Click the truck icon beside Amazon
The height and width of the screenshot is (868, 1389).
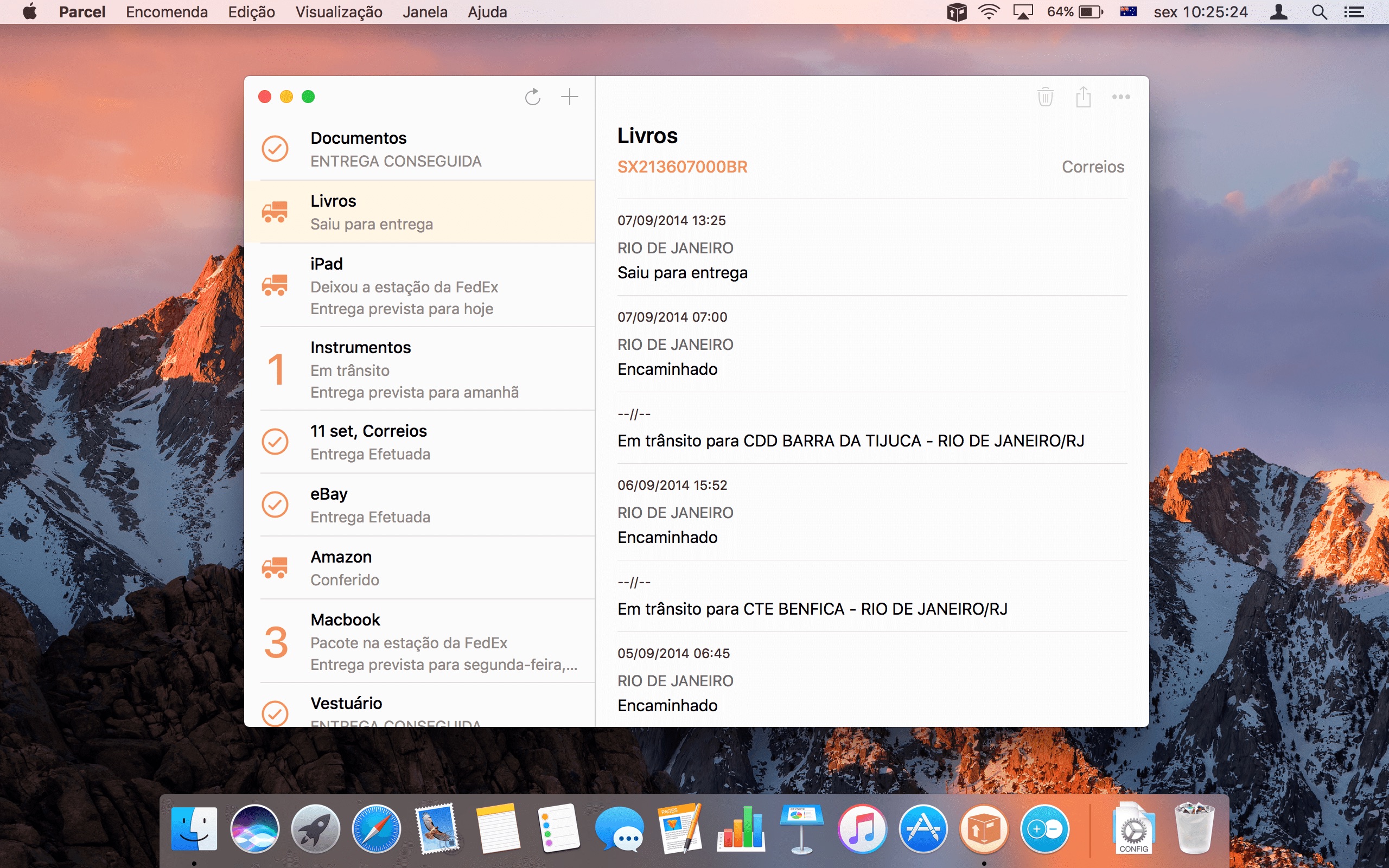(275, 567)
